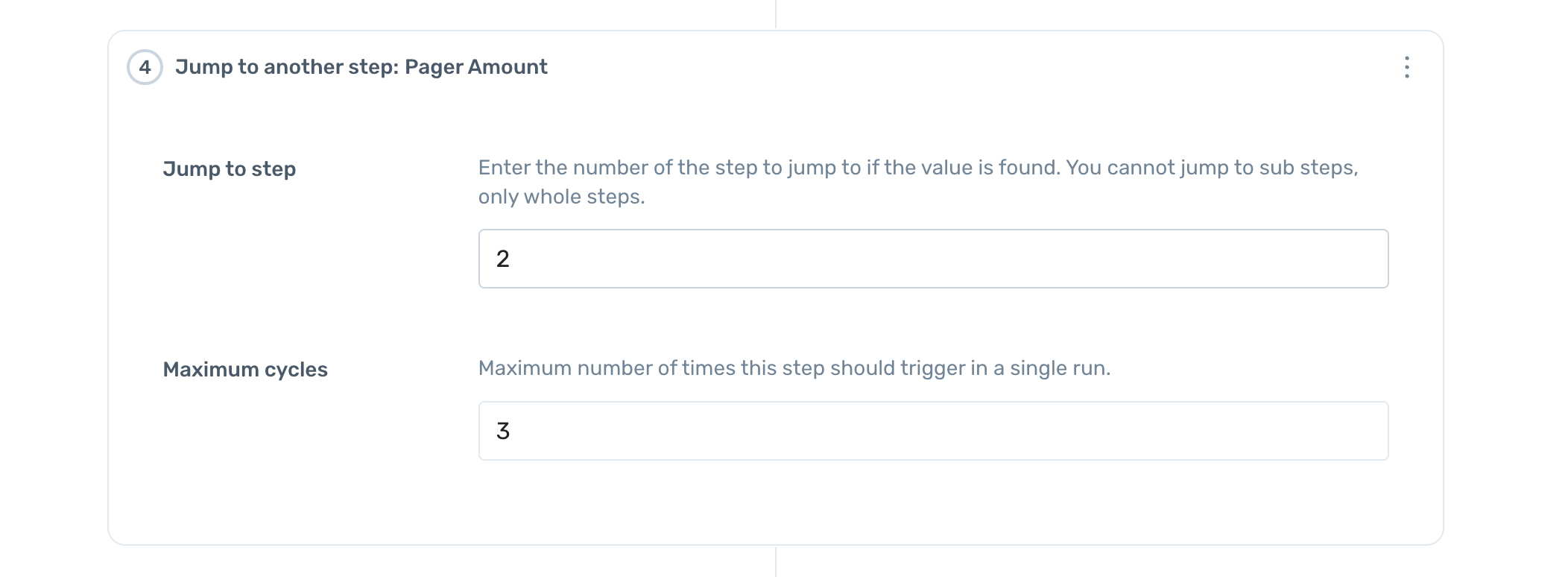Click the "Maximum cycles" field label
This screenshot has height=577, width=1568.
(245, 370)
